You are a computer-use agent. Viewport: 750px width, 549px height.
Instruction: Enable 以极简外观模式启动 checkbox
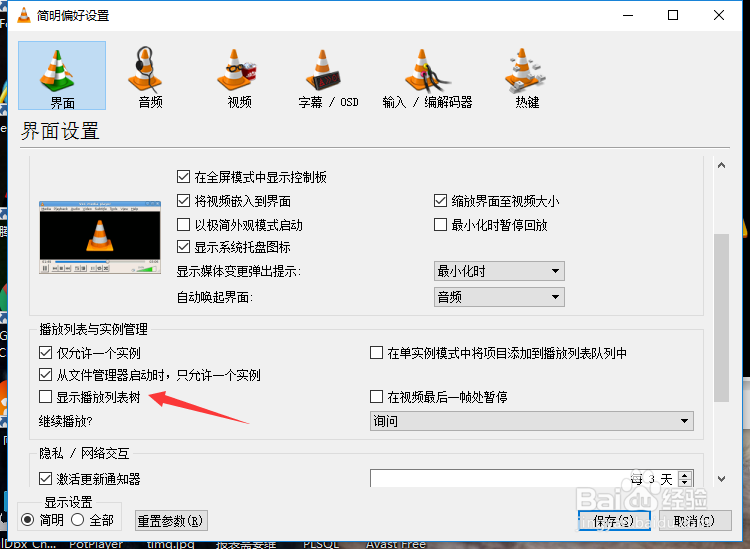[x=183, y=225]
